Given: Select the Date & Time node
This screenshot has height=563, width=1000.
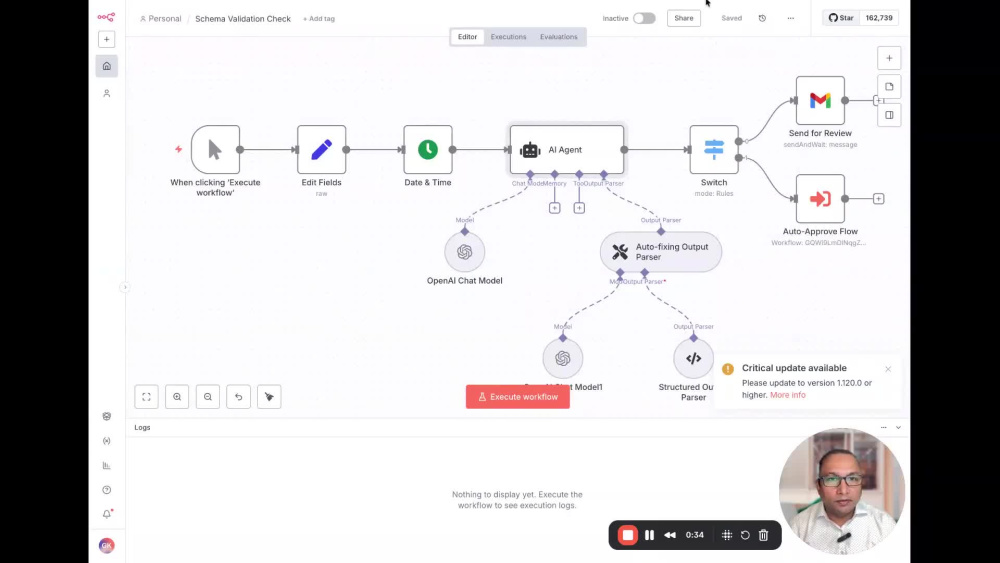Looking at the screenshot, I should pos(428,149).
